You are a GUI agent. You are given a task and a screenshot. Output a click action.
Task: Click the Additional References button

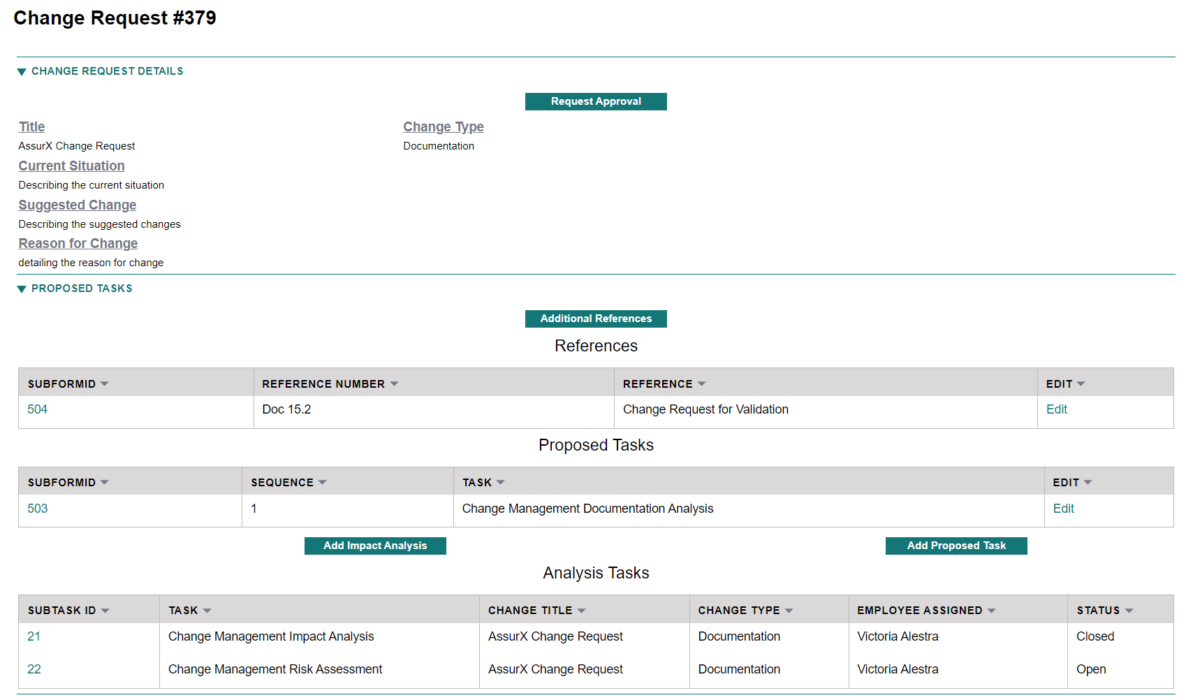[596, 318]
